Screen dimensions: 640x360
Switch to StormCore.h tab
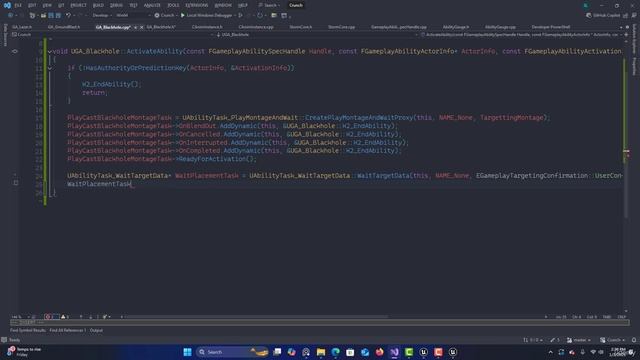300,27
